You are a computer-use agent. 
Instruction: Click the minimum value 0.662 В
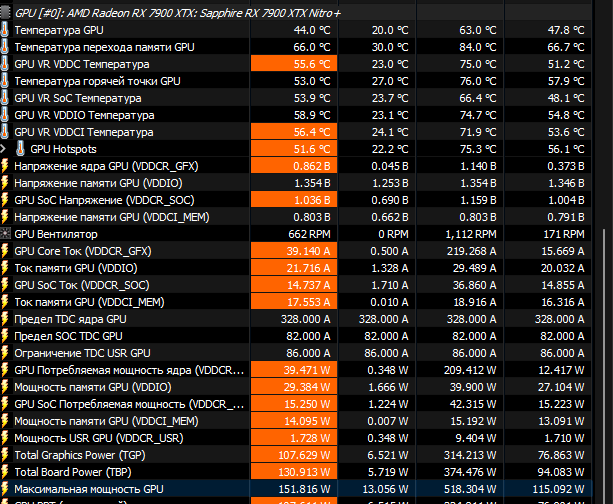(x=390, y=217)
